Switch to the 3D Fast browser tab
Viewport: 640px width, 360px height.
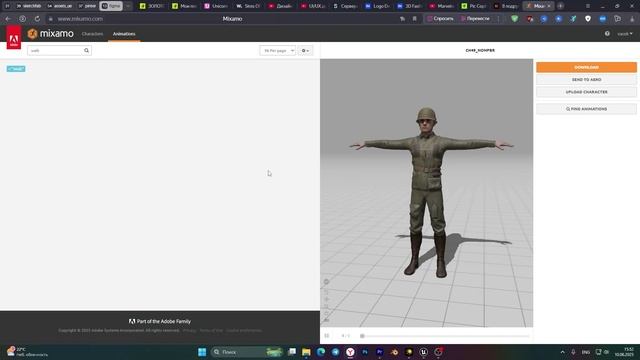click(x=409, y=6)
